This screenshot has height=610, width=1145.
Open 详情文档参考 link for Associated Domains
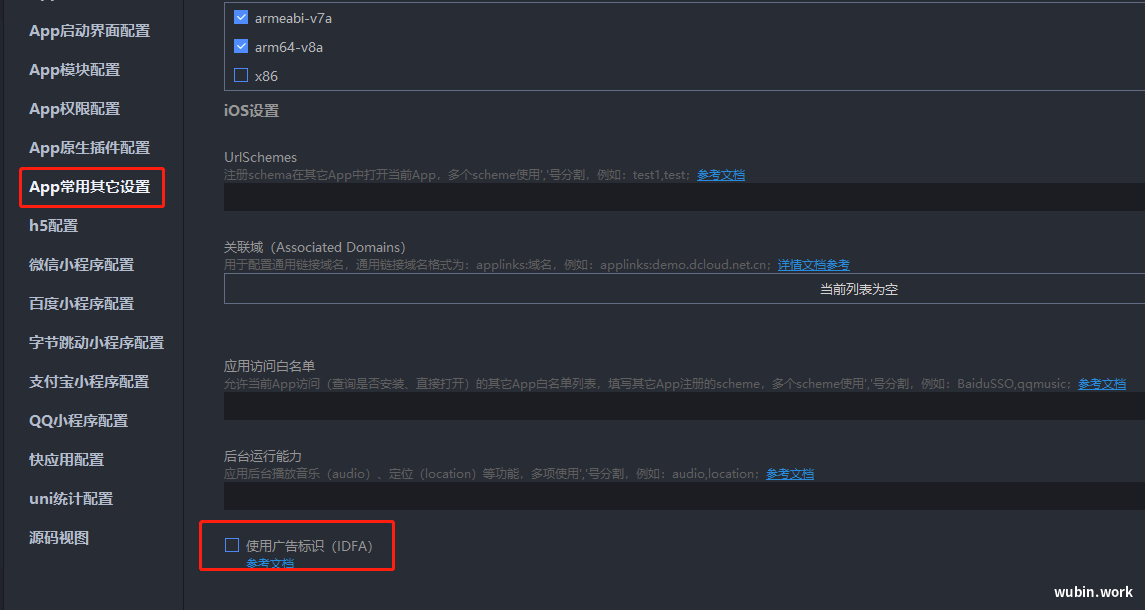coord(813,264)
